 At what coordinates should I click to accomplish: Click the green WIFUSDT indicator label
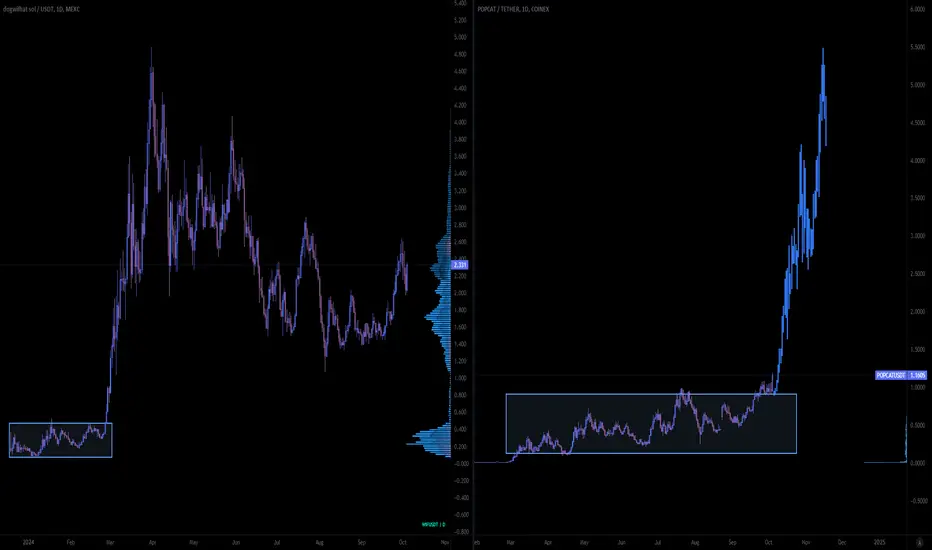[x=433, y=524]
